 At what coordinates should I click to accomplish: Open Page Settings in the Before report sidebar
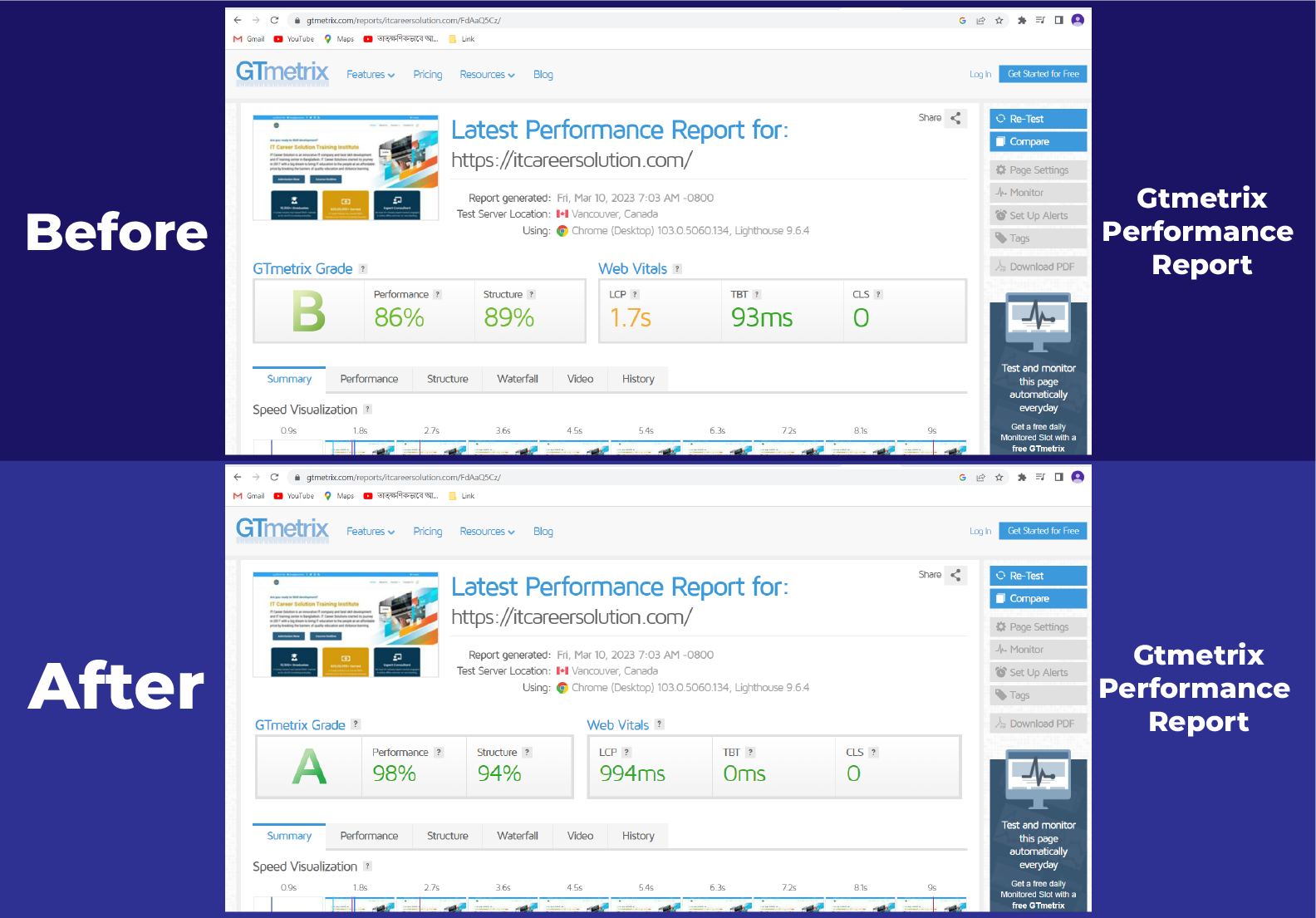click(1039, 170)
